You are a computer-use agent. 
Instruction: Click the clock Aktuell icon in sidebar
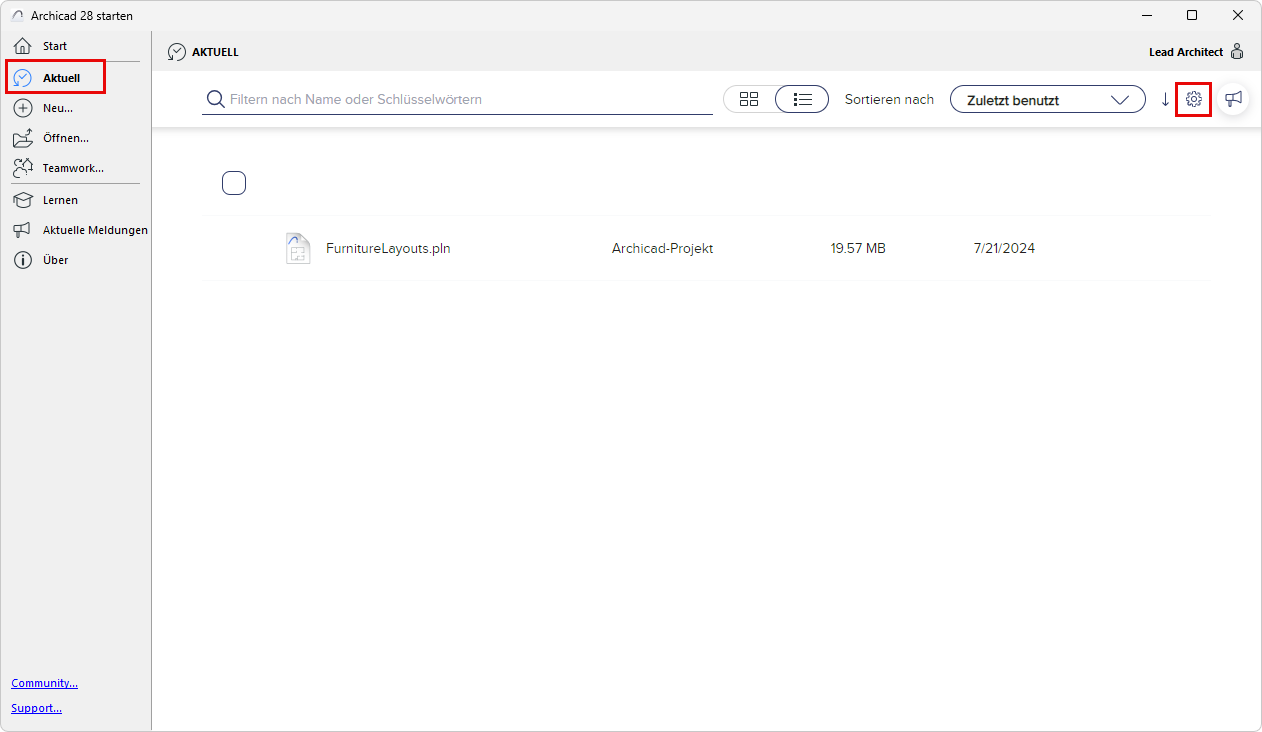pos(23,77)
